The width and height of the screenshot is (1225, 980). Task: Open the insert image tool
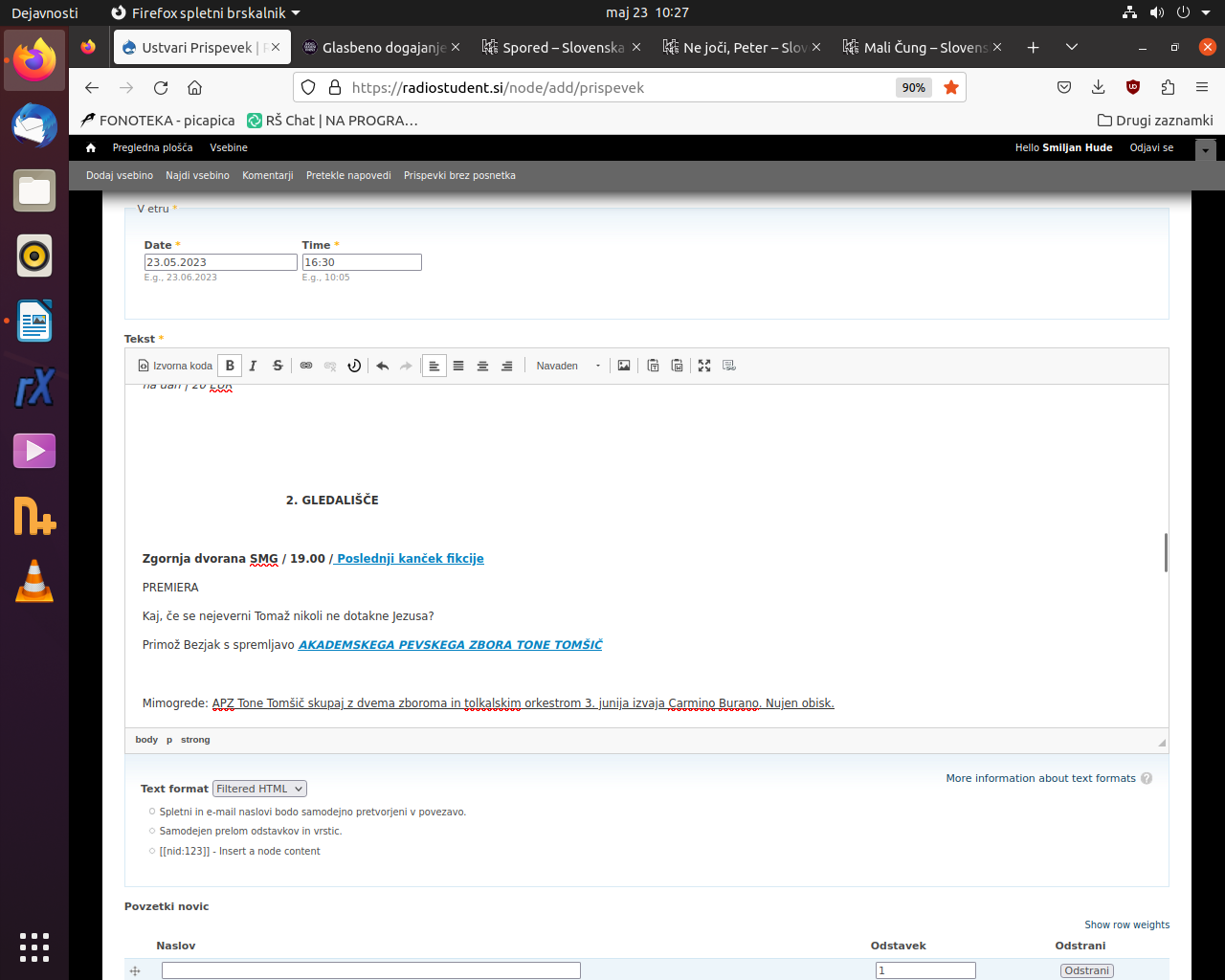click(624, 366)
